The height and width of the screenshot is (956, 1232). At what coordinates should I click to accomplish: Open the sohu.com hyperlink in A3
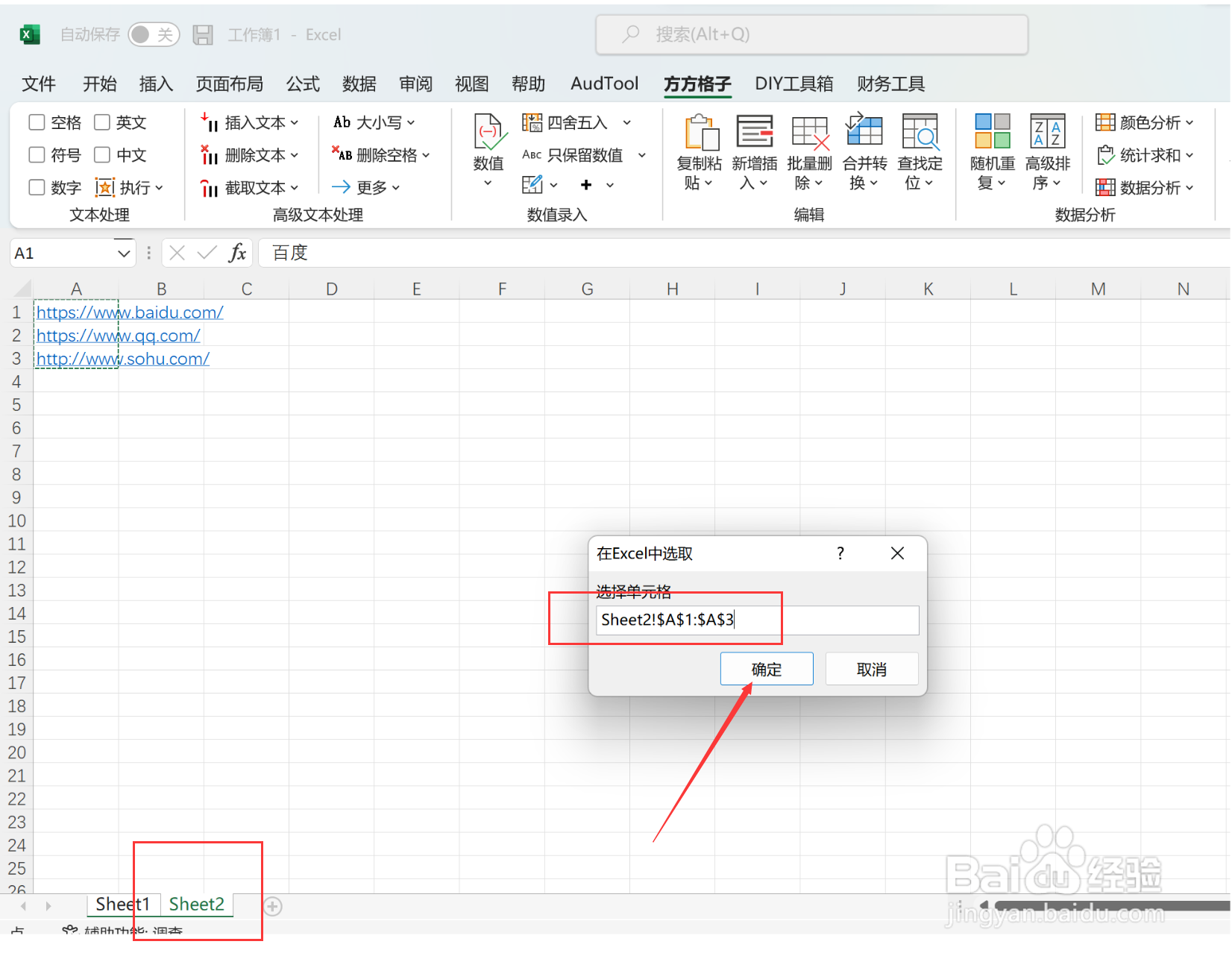123,359
